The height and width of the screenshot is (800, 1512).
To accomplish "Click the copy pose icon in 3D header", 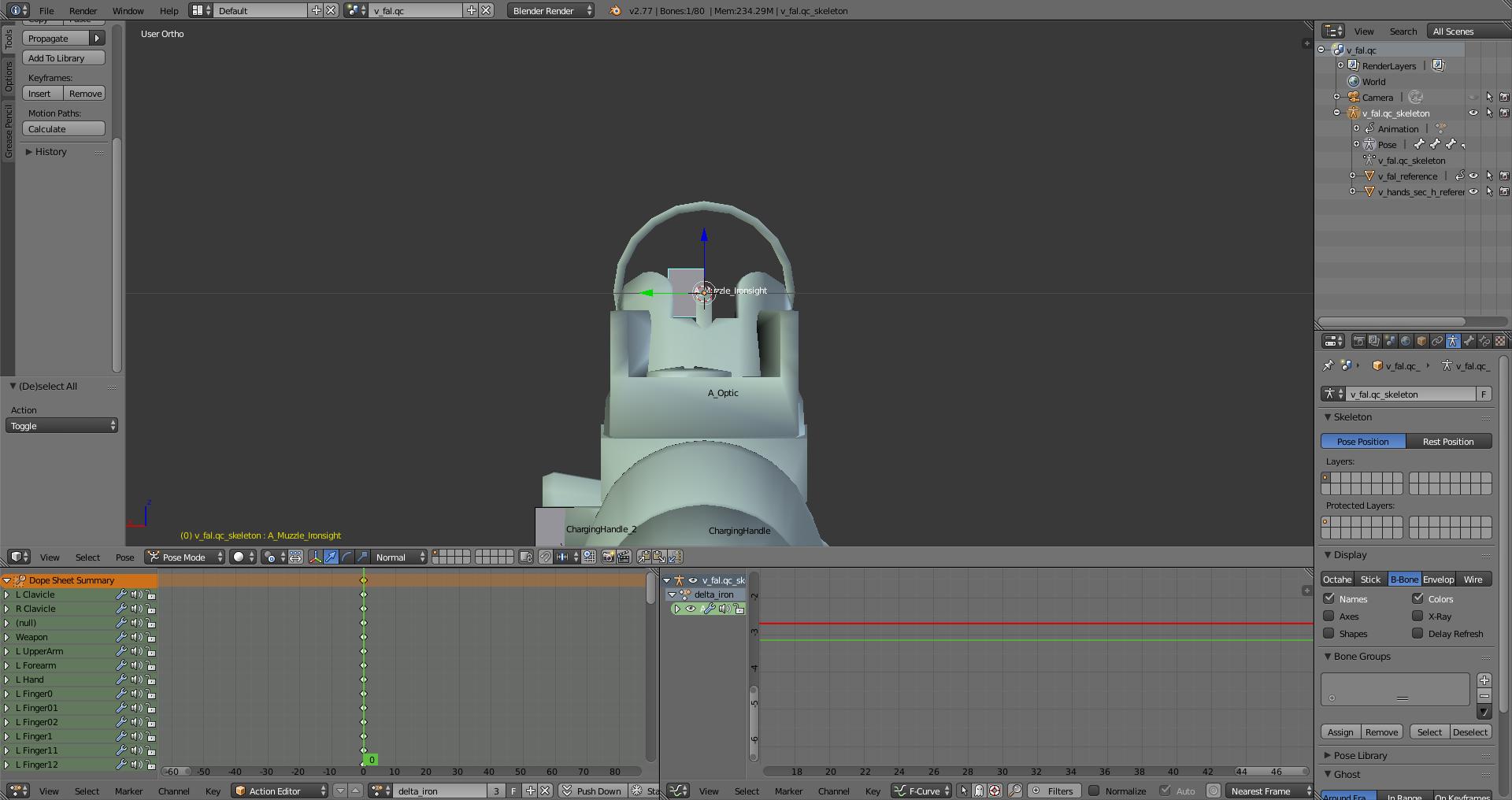I will [643, 557].
